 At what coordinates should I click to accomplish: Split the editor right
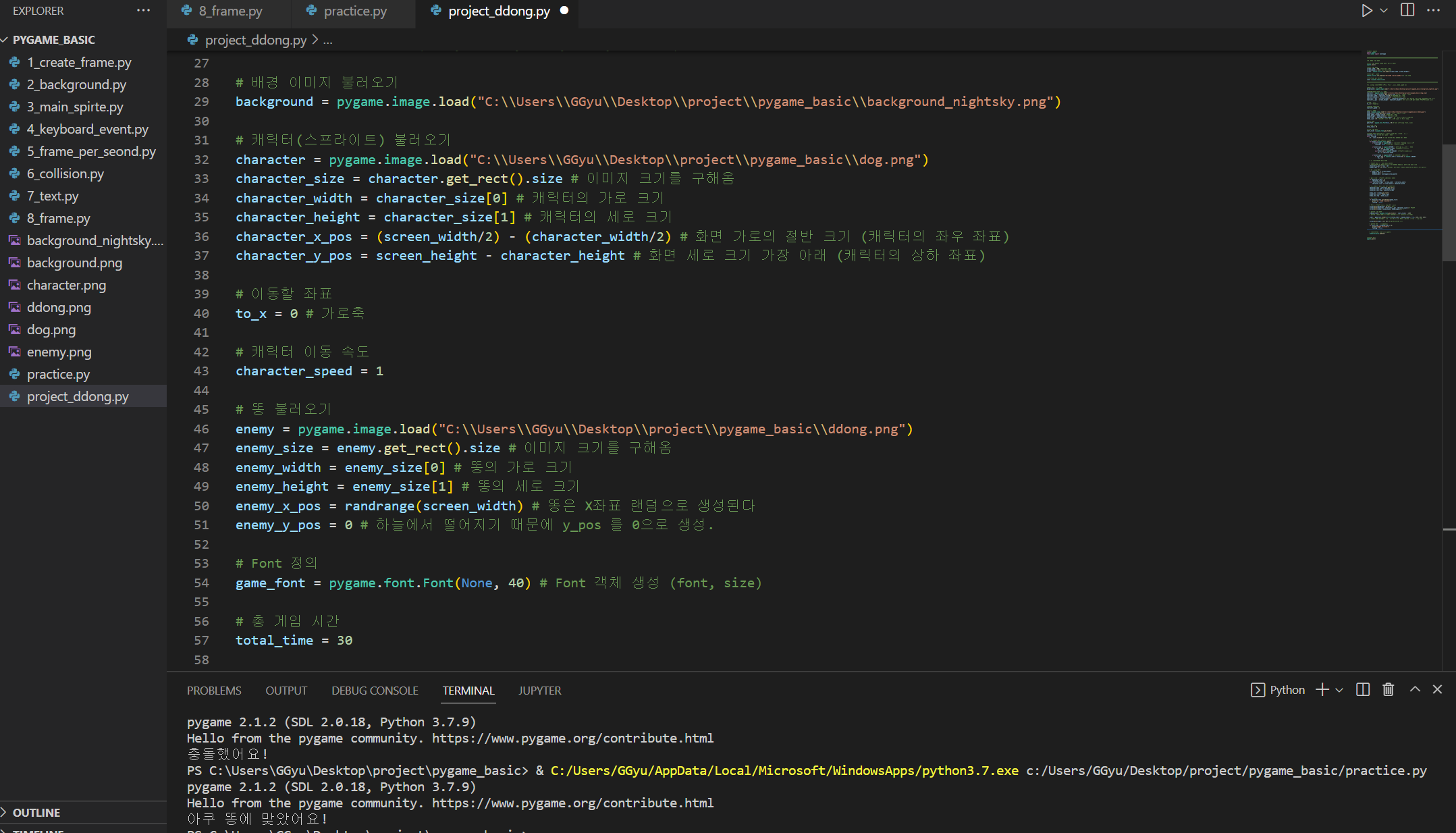point(1407,11)
